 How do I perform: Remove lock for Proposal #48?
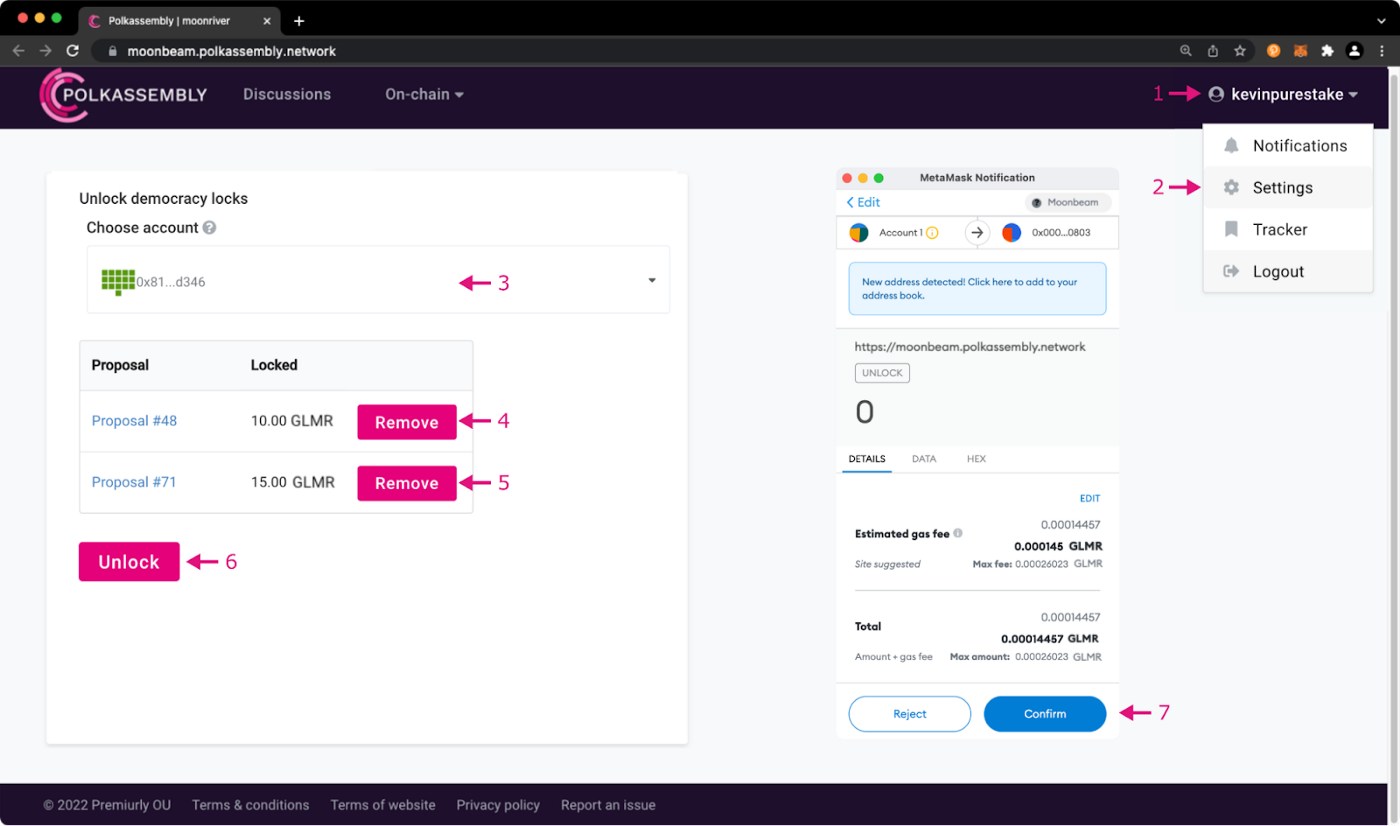pyautogui.click(x=407, y=422)
